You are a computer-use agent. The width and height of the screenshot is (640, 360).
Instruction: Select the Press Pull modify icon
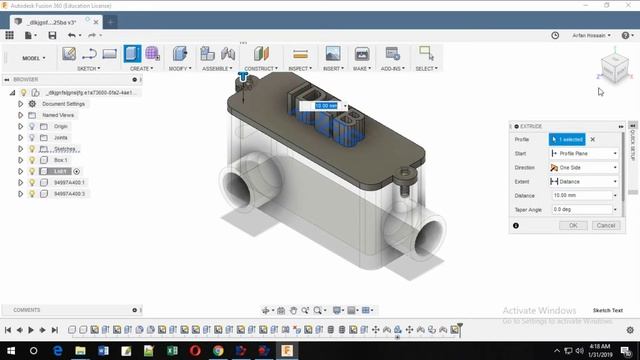point(180,53)
